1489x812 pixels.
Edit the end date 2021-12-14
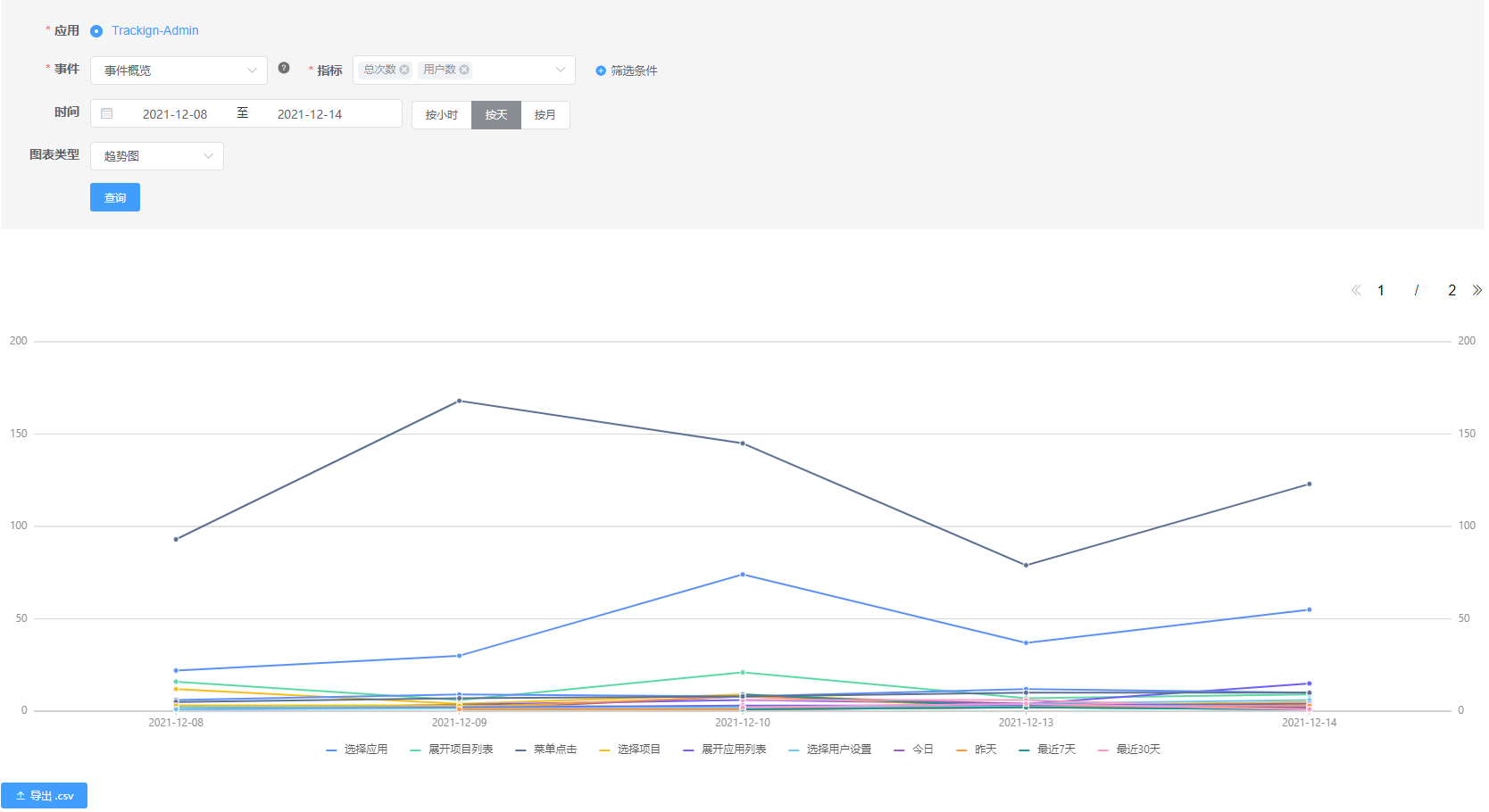coord(310,114)
